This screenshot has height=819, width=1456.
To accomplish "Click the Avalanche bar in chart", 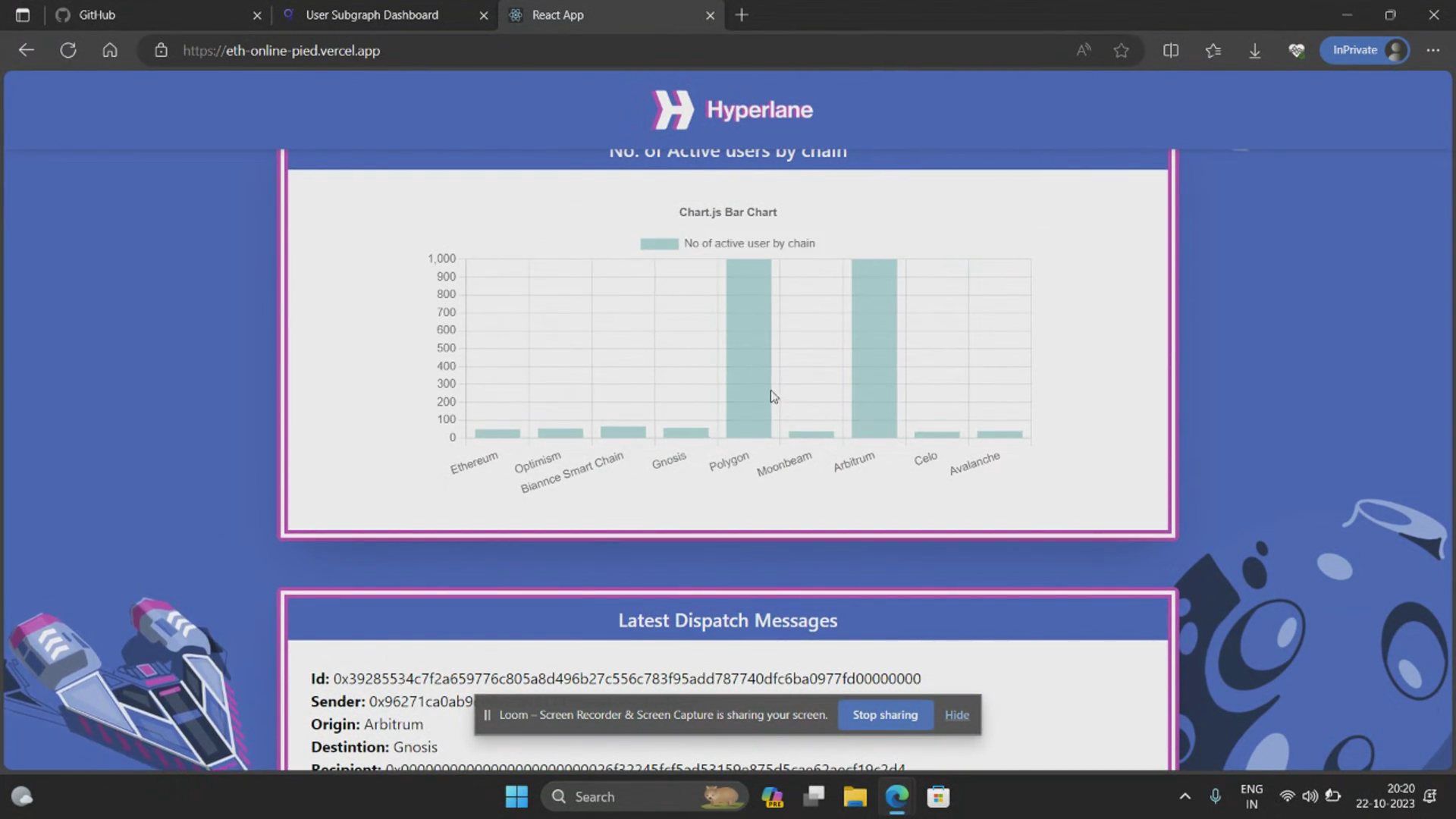I will (x=999, y=435).
